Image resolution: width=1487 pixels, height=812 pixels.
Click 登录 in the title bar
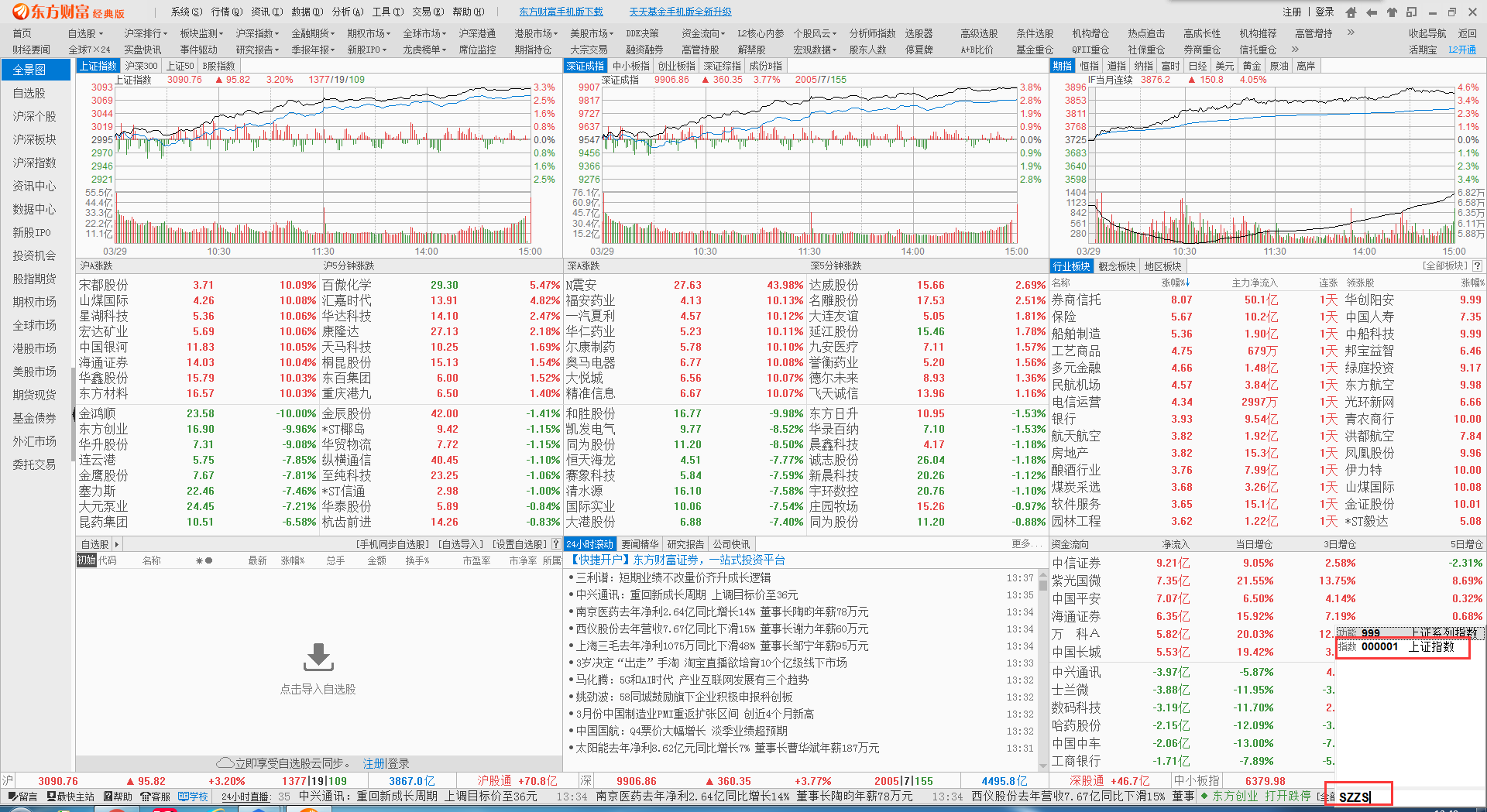(x=1324, y=12)
